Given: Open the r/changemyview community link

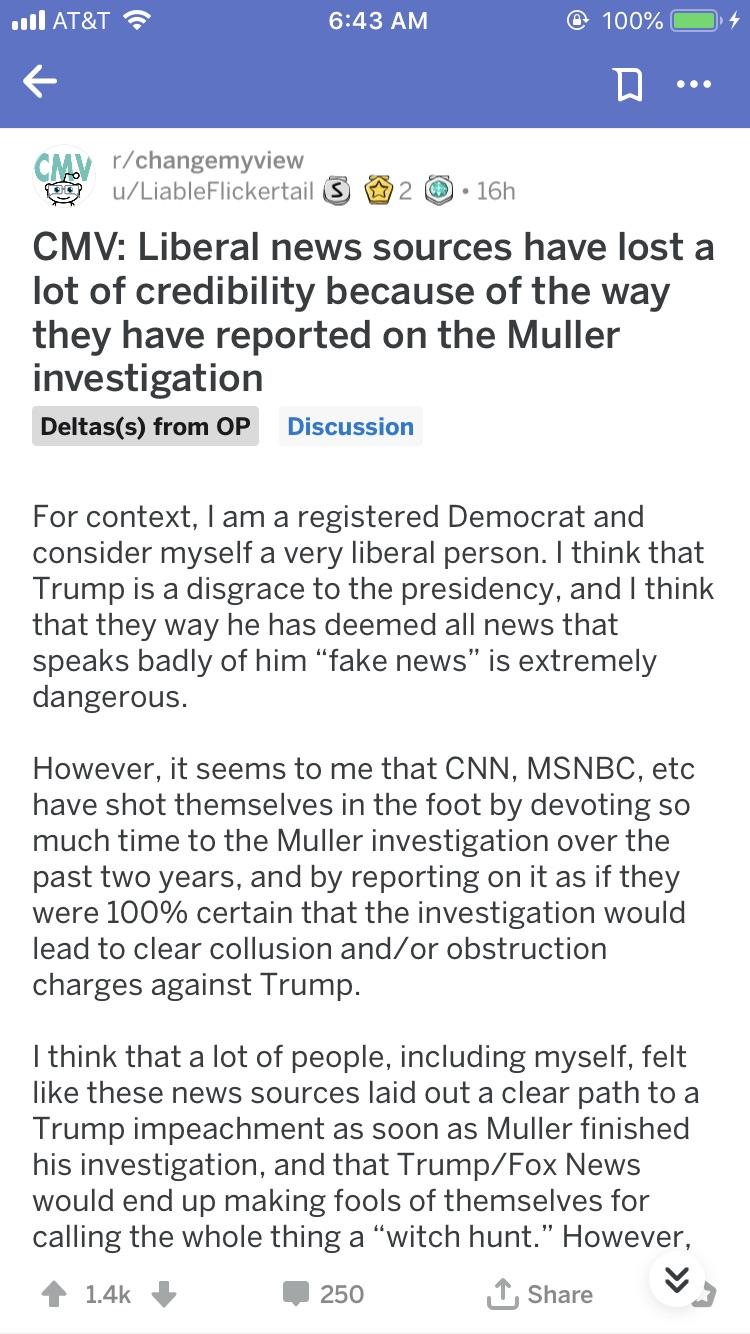Looking at the screenshot, I should pos(208,160).
